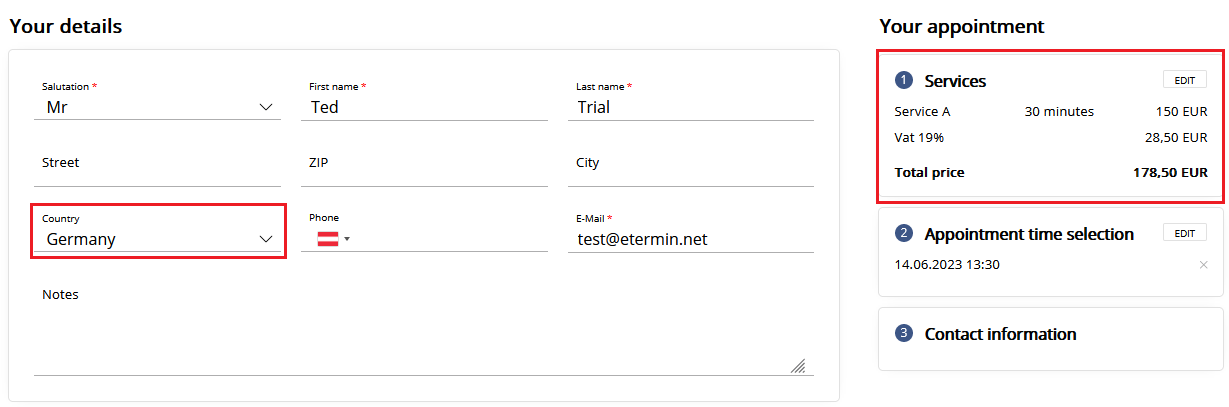Viewport: 1229px width, 407px height.
Task: Click the Austrian flag phone prefix icon
Action: 328,239
